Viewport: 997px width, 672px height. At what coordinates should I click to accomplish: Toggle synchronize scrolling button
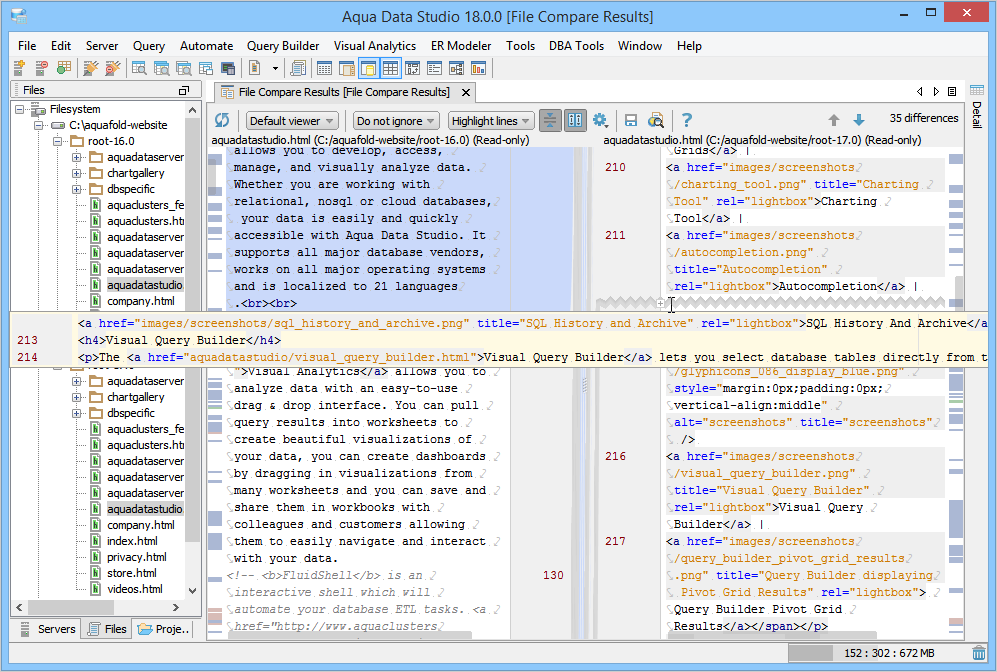pyautogui.click(x=575, y=120)
